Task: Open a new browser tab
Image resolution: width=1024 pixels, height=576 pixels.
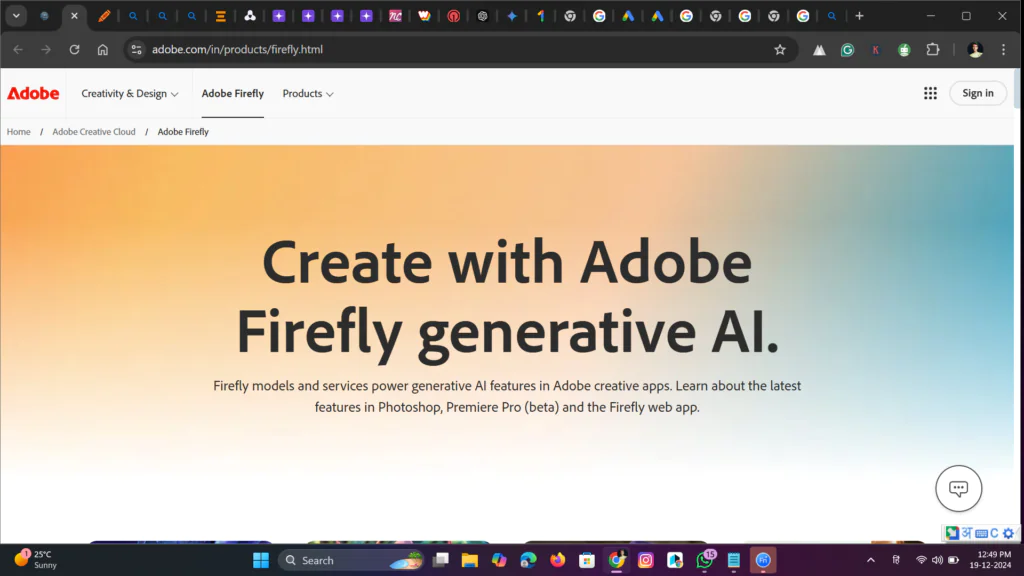Action: tap(859, 16)
